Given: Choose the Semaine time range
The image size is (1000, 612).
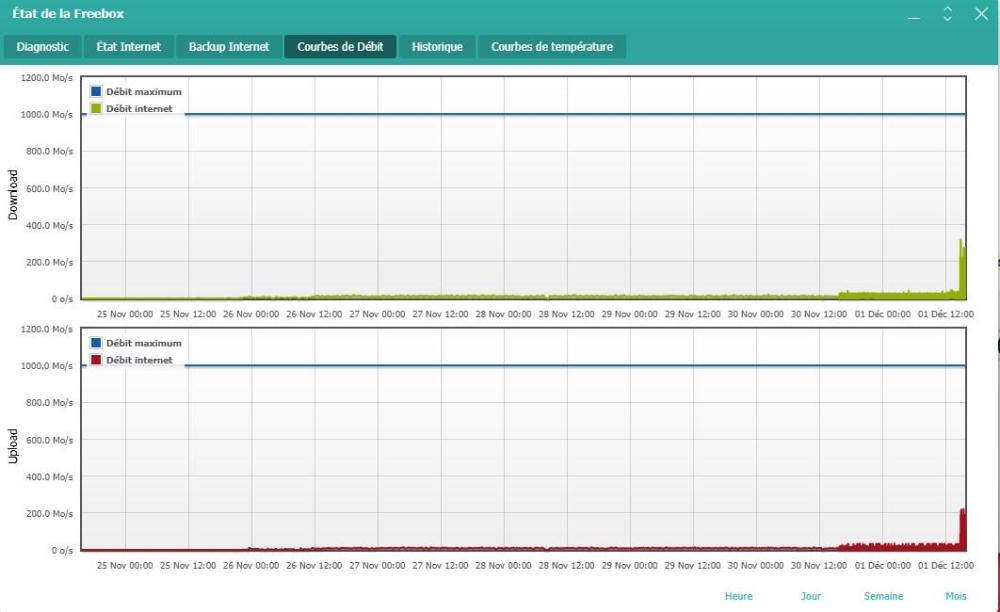Looking at the screenshot, I should click(x=883, y=596).
